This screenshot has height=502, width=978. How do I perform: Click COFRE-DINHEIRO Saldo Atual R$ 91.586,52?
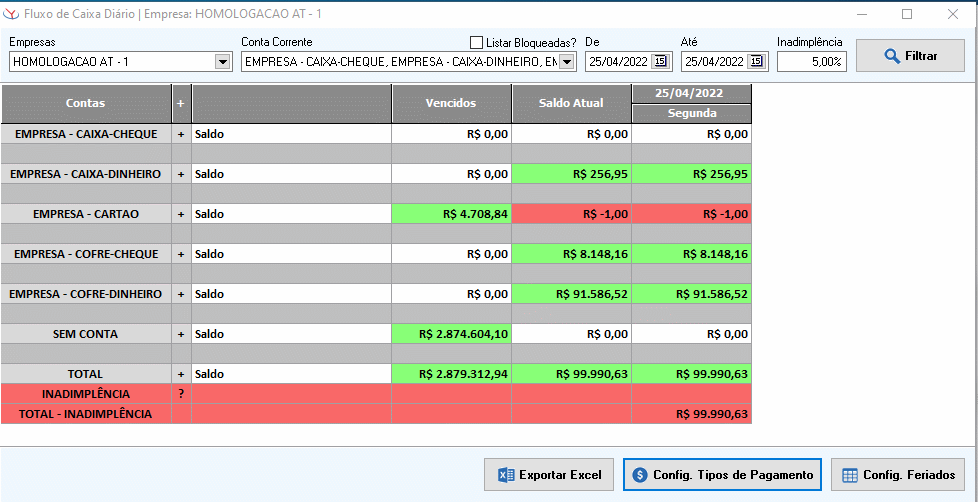[x=571, y=294]
